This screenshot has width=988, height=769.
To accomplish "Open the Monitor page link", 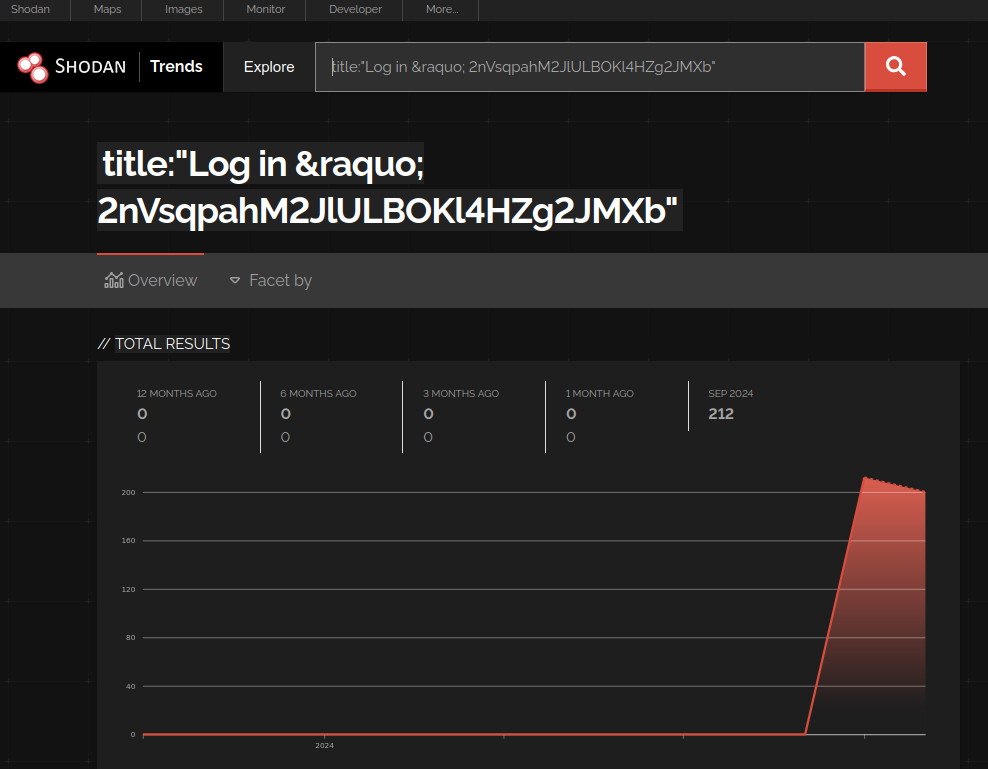I will (x=265, y=10).
